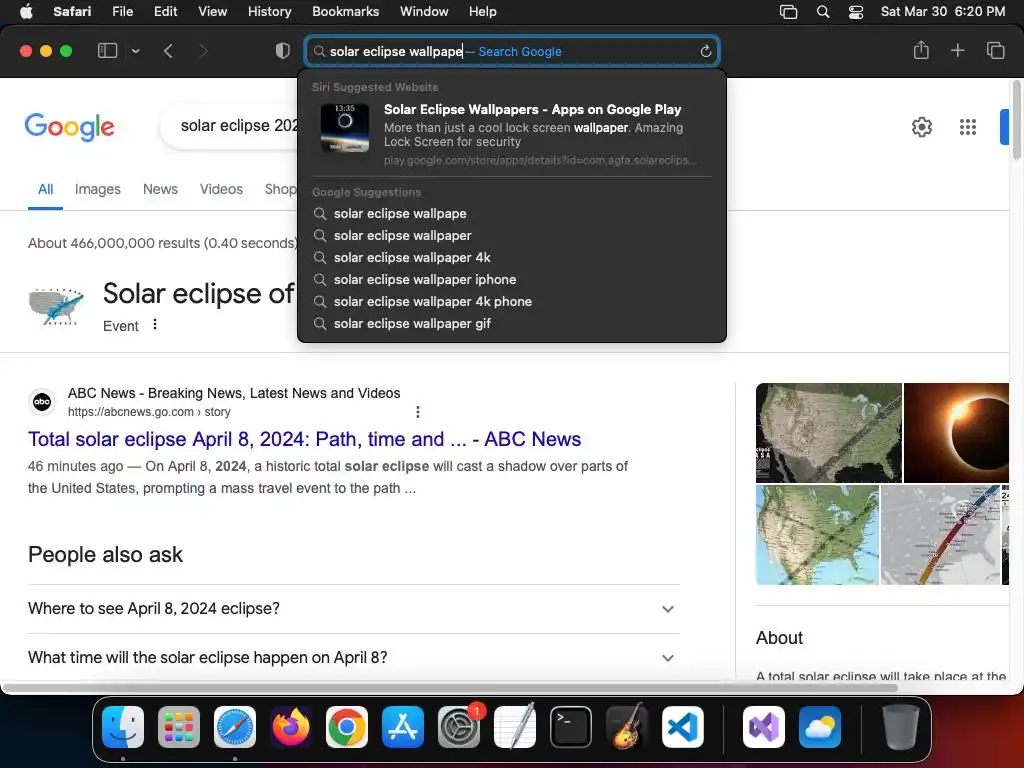Switch to the News tab
Image resolution: width=1024 pixels, height=768 pixels.
pos(160,189)
